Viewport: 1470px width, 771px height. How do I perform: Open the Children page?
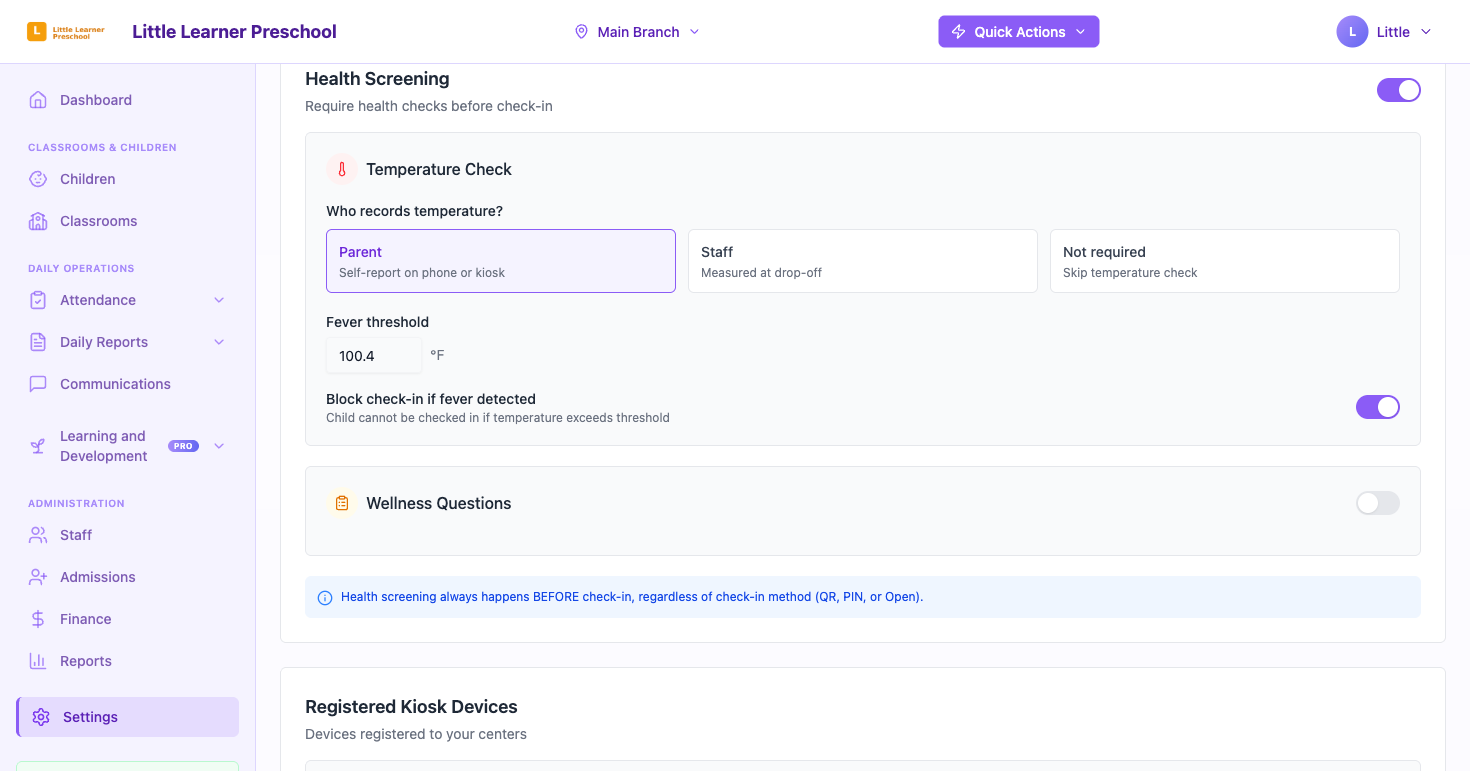(x=128, y=179)
